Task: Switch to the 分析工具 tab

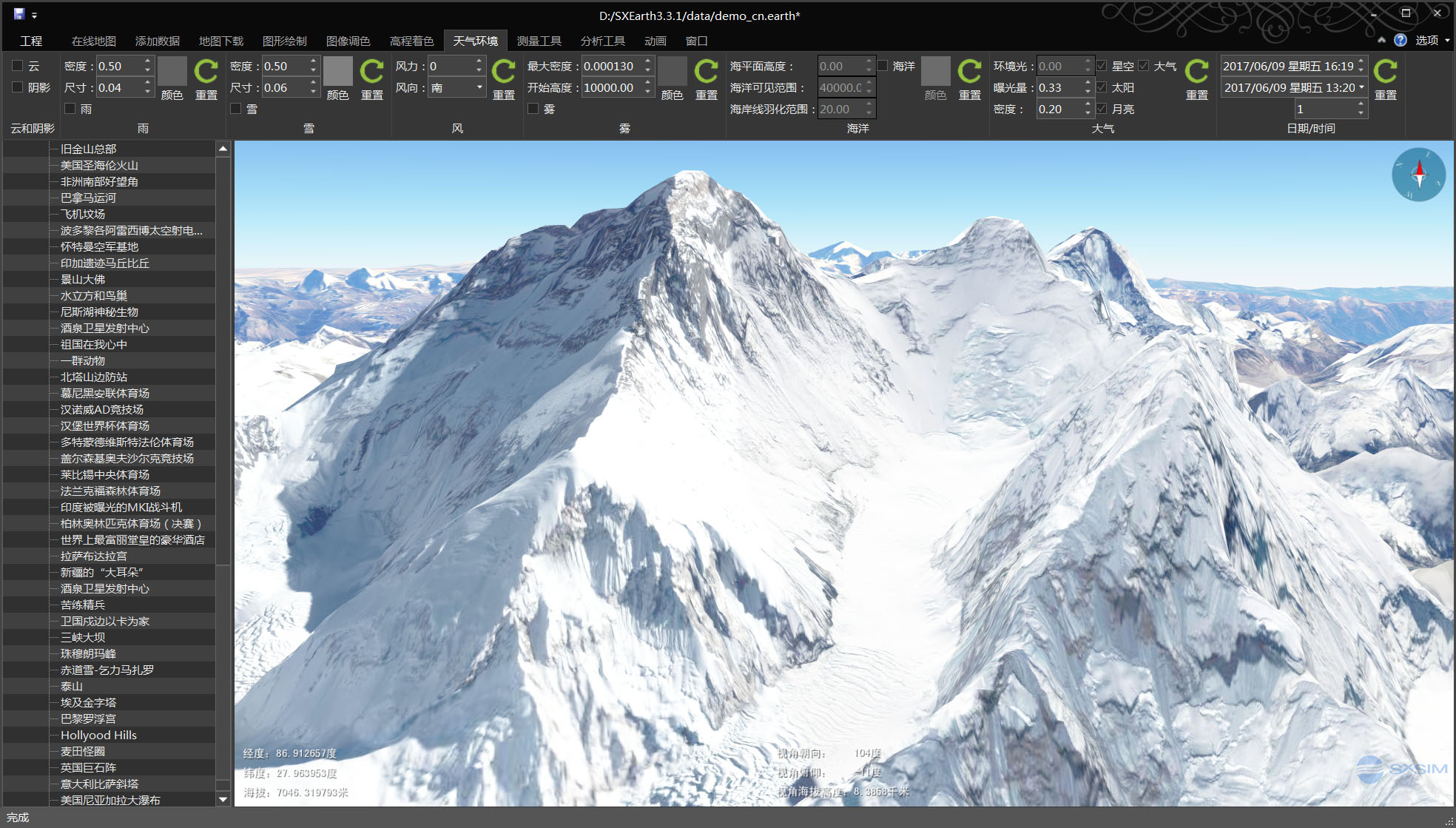Action: click(x=603, y=41)
